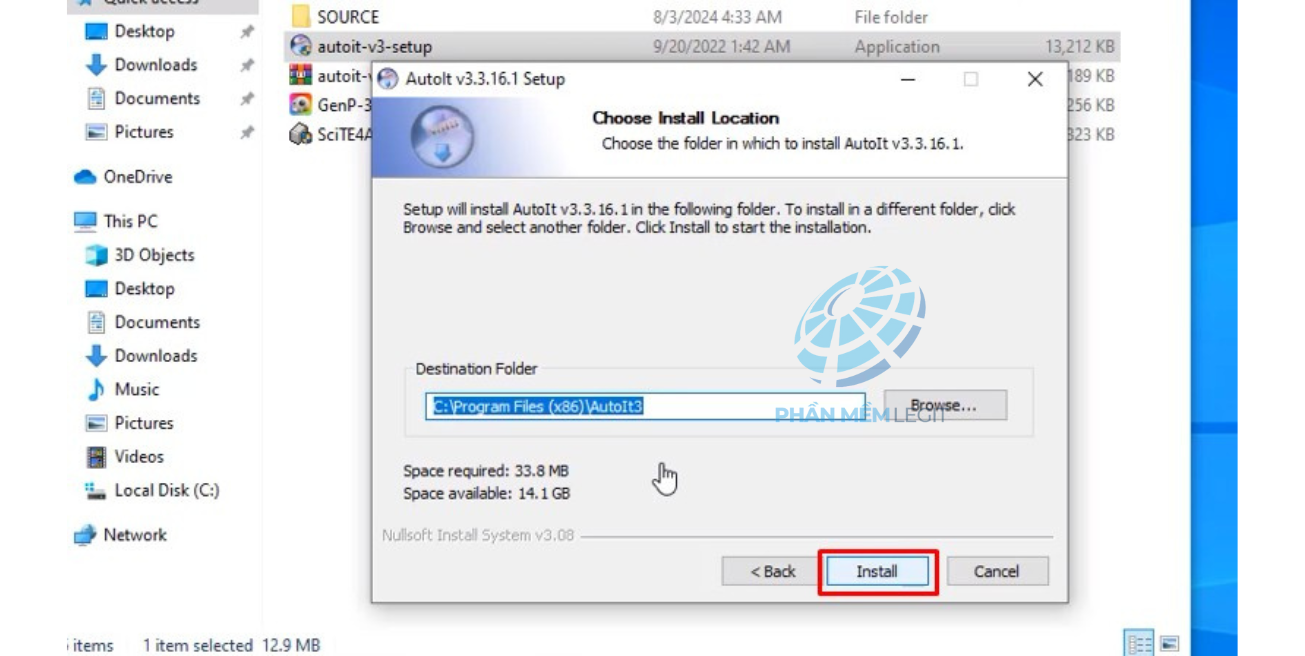Open the 3D Objects folder icon

pyautogui.click(x=96, y=256)
